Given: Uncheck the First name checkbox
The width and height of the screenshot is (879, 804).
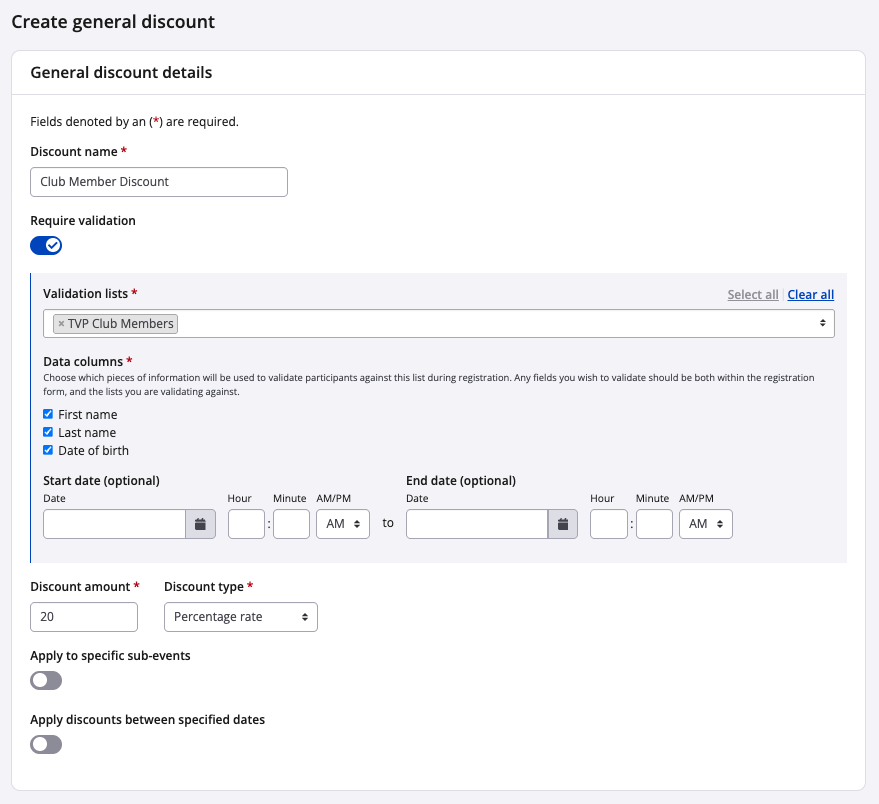Looking at the screenshot, I should [49, 414].
